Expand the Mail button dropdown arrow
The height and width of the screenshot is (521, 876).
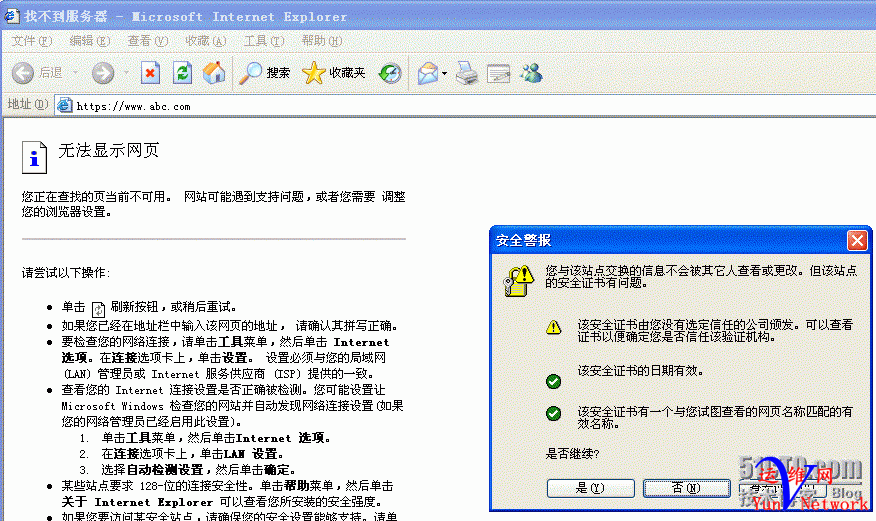444,73
